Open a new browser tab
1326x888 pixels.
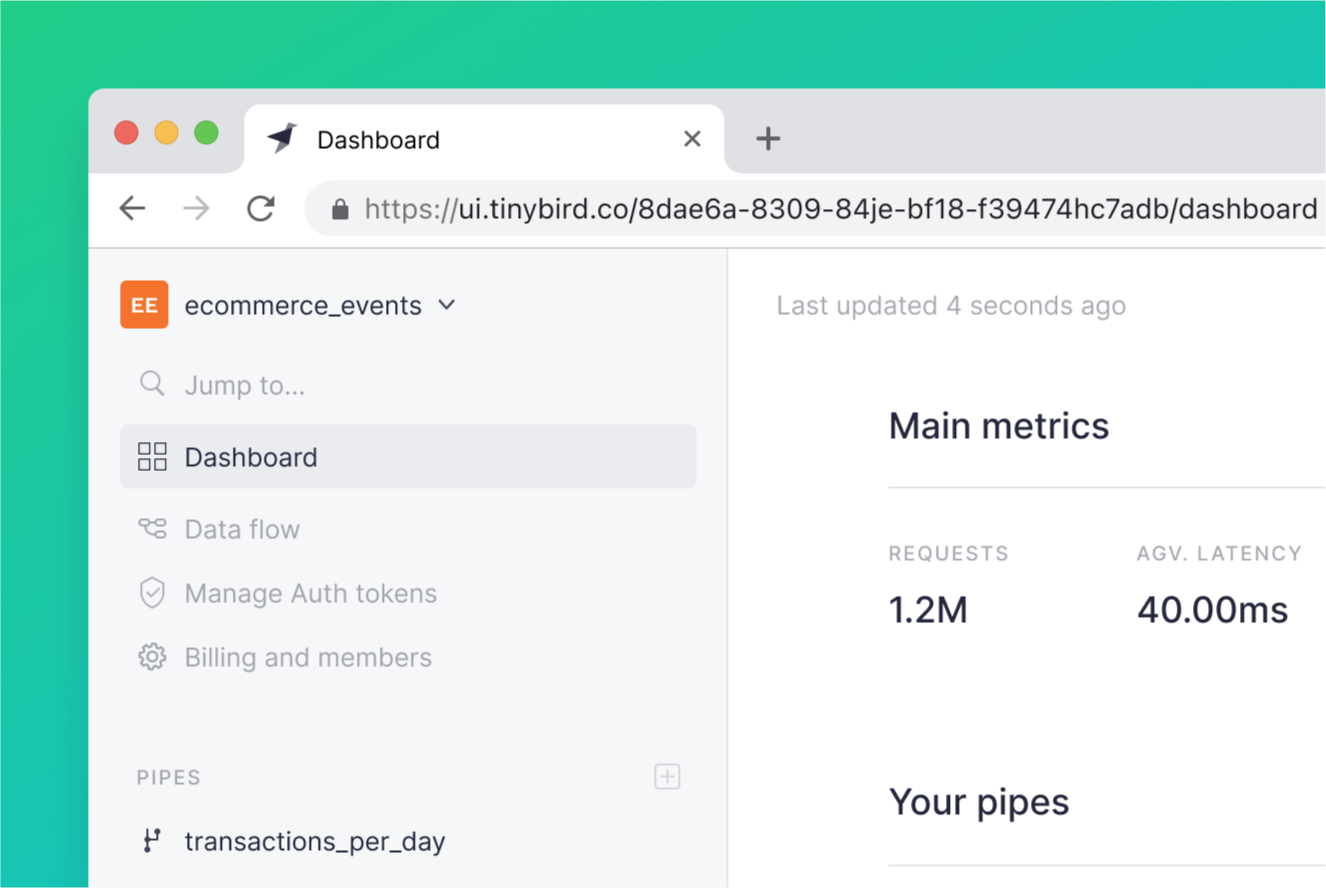click(768, 139)
